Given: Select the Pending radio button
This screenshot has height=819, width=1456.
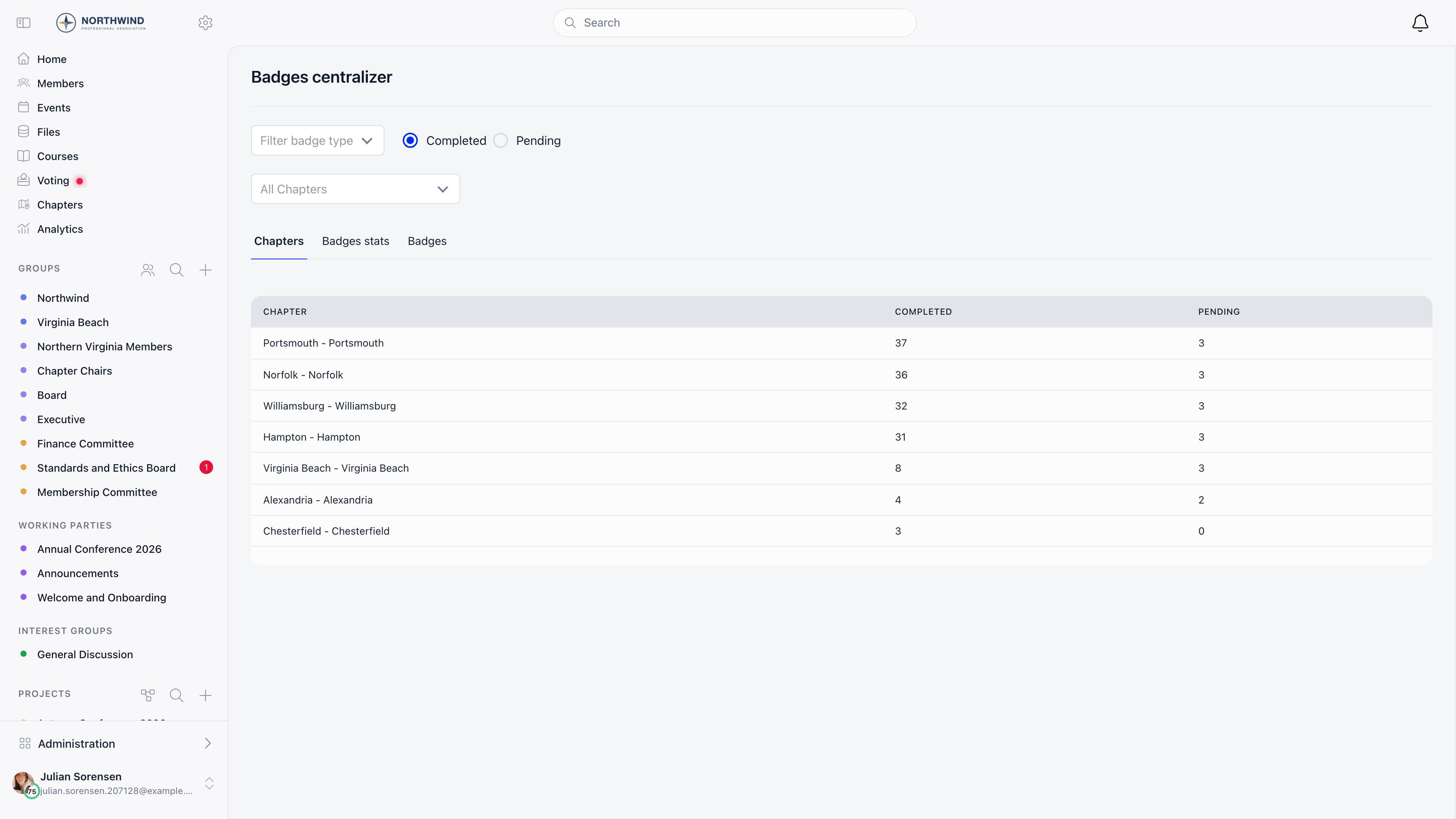Looking at the screenshot, I should (x=500, y=140).
